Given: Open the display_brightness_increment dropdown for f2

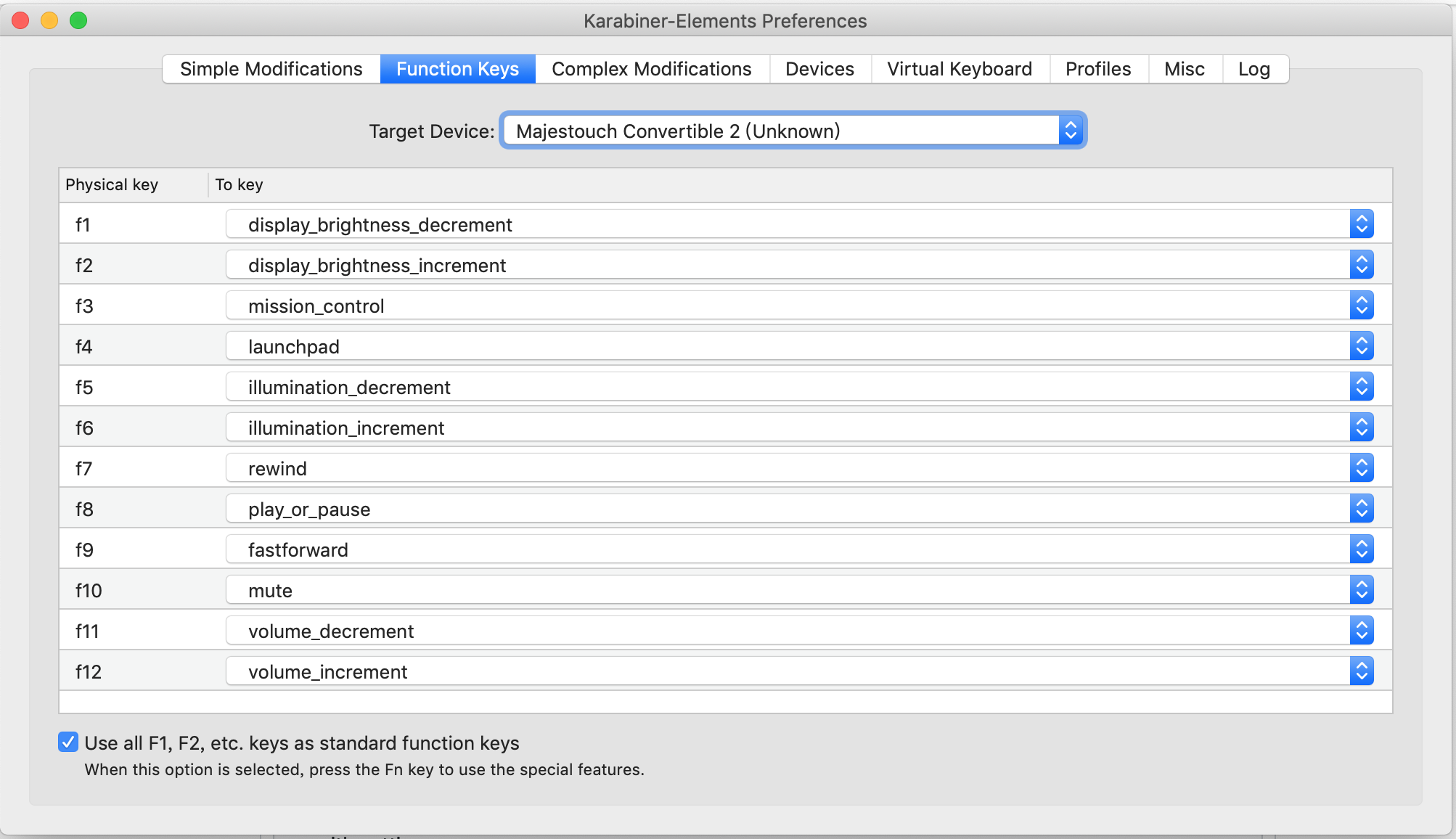Looking at the screenshot, I should click(x=798, y=265).
